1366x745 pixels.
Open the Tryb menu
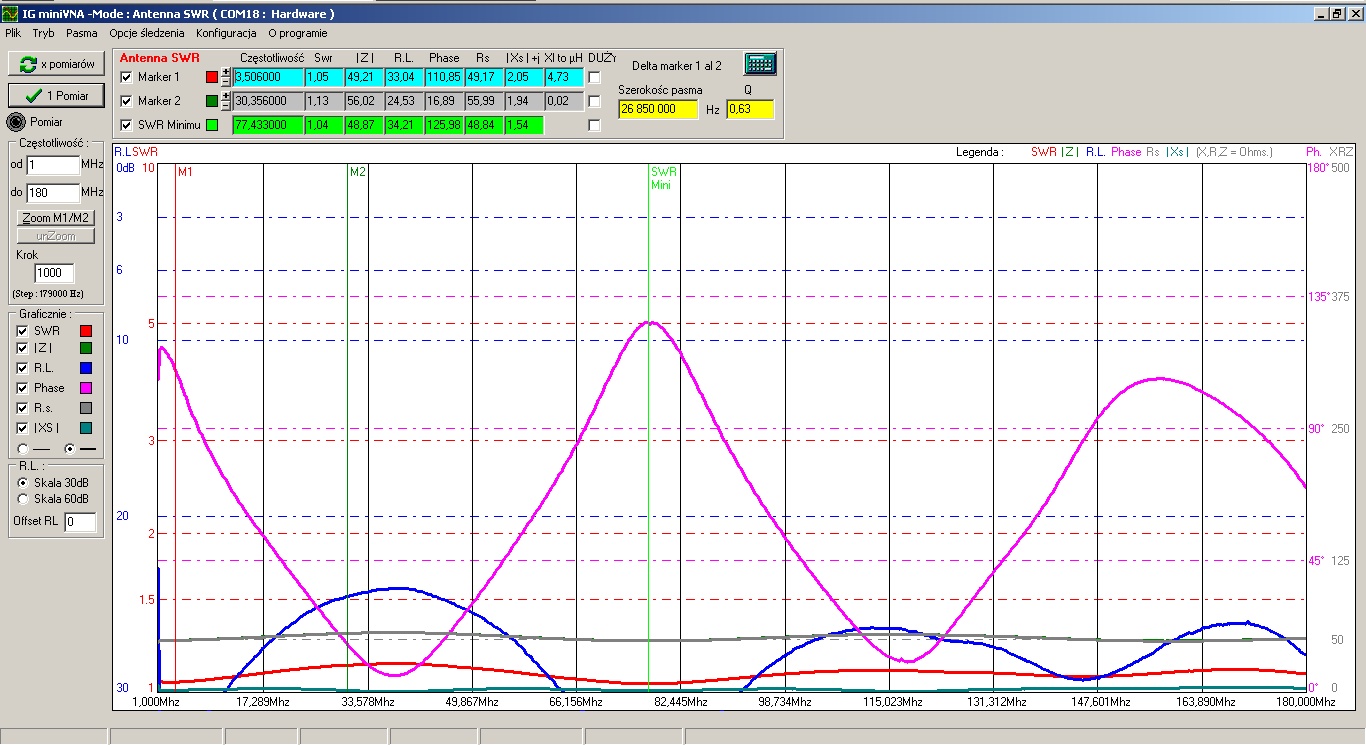(x=43, y=33)
